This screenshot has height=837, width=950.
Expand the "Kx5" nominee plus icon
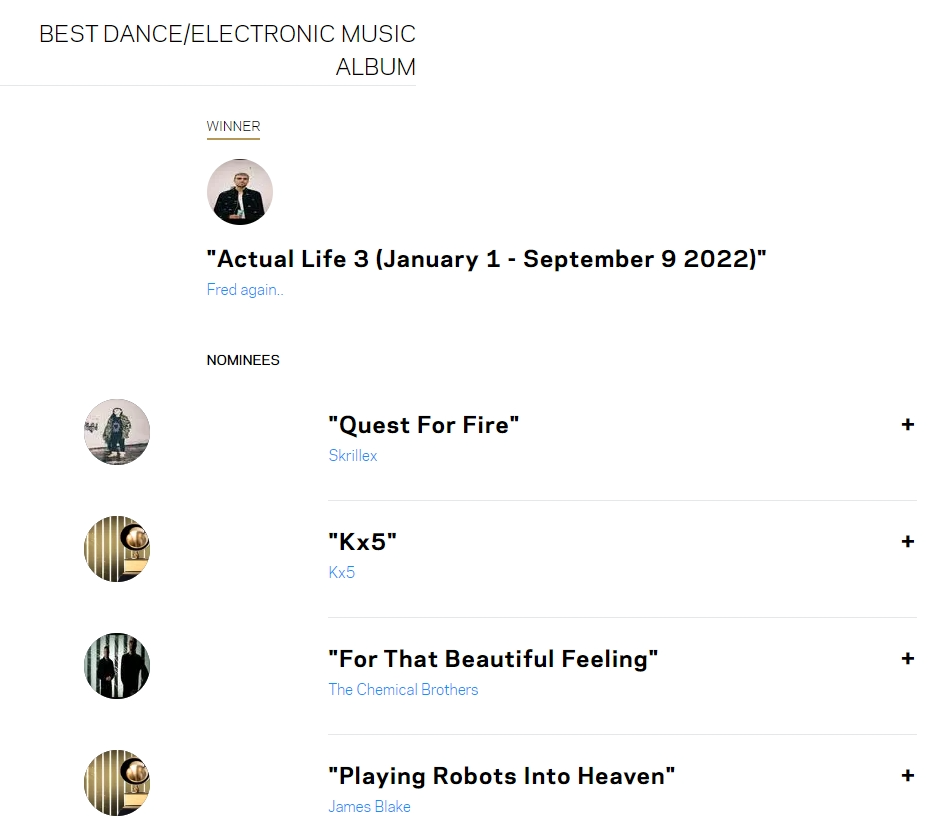click(907, 541)
